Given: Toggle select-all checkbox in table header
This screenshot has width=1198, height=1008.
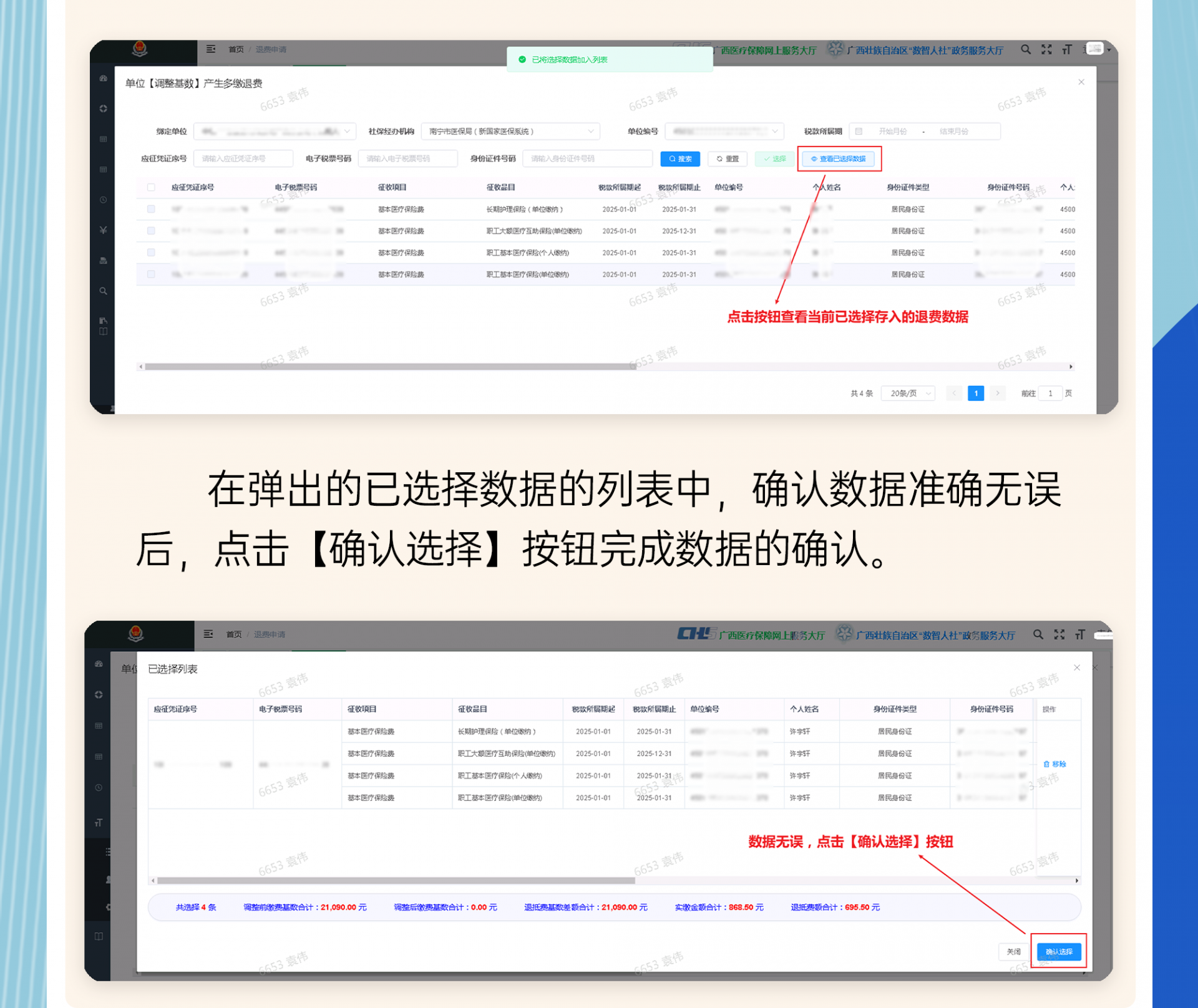Looking at the screenshot, I should [151, 187].
